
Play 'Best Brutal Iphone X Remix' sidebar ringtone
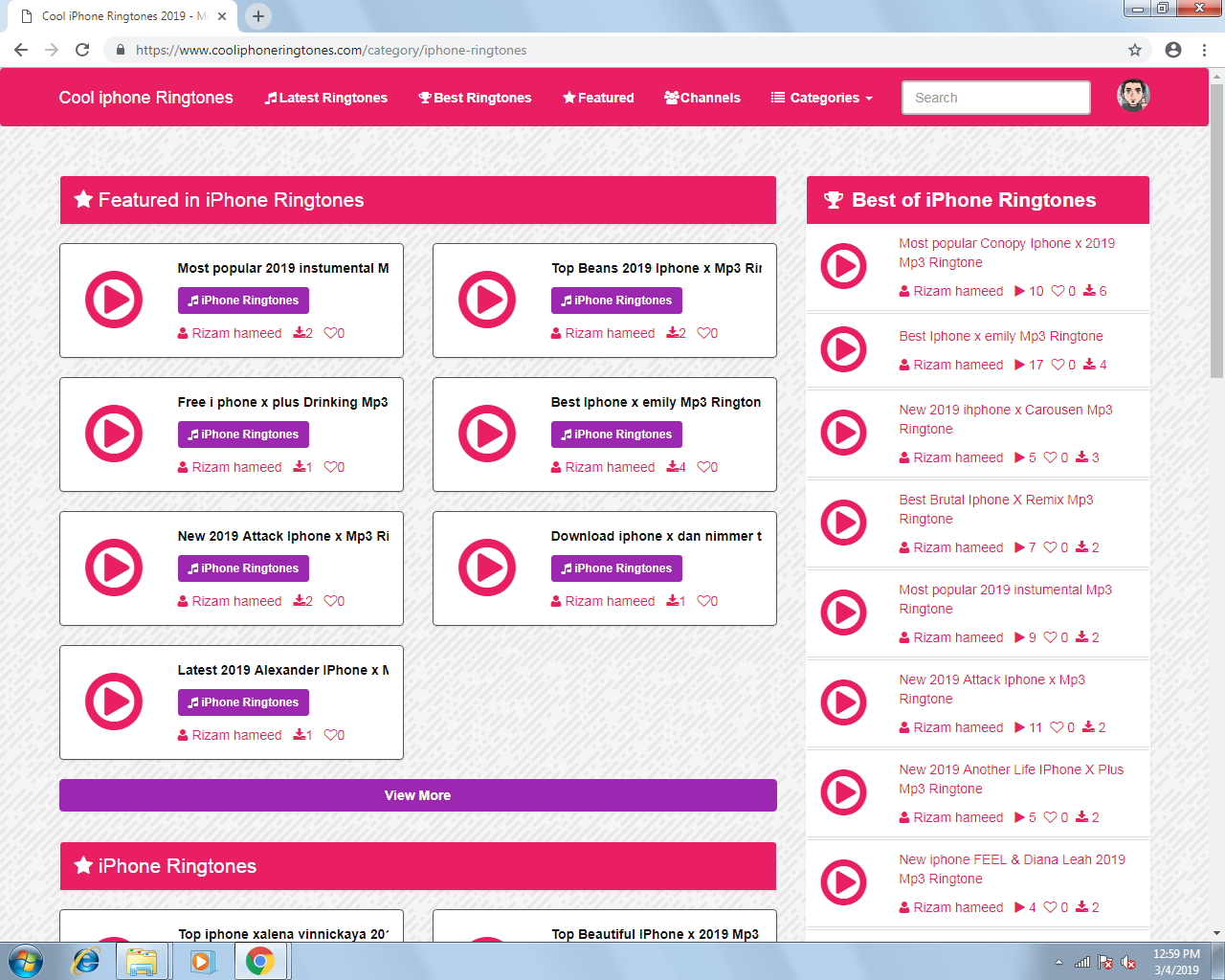click(x=844, y=523)
